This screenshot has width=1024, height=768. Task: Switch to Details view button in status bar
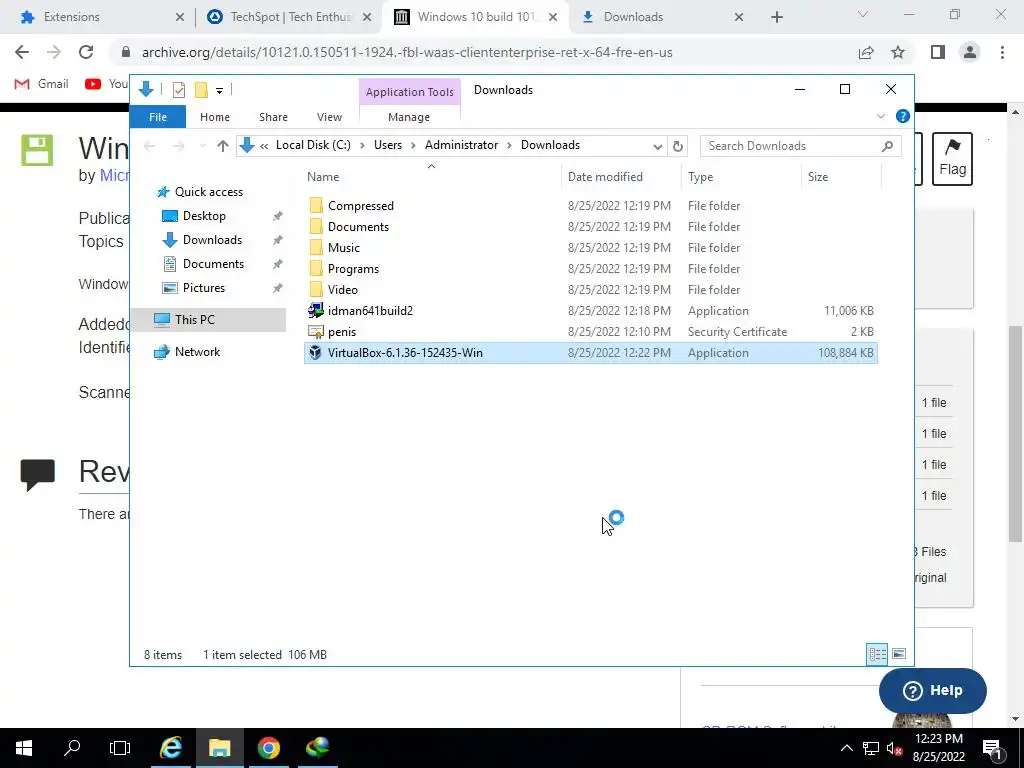coord(877,654)
